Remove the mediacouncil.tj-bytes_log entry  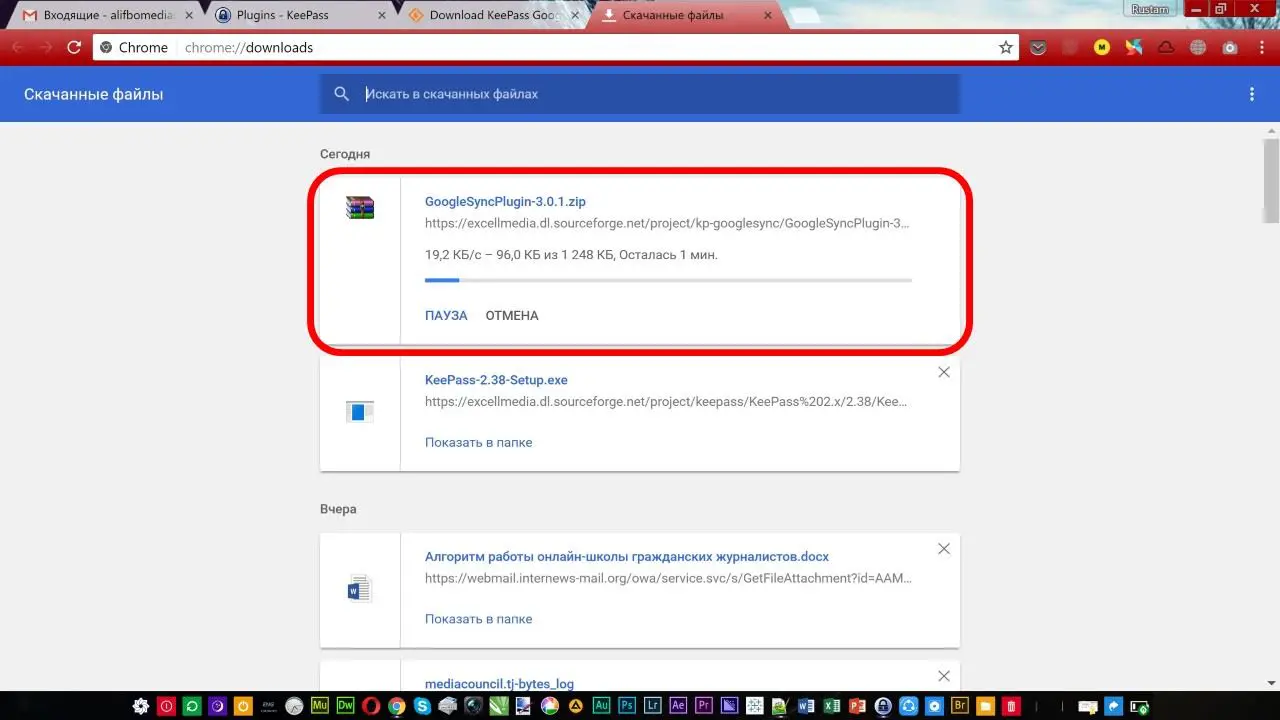pyautogui.click(x=943, y=676)
